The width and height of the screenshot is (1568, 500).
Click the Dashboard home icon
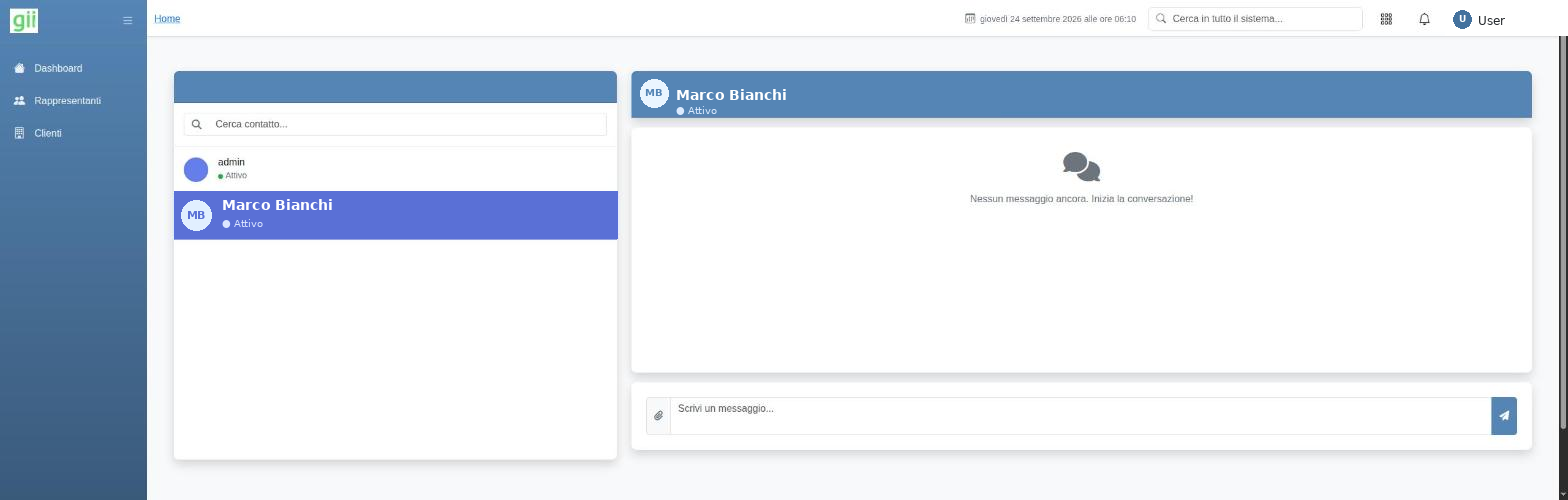[x=19, y=68]
